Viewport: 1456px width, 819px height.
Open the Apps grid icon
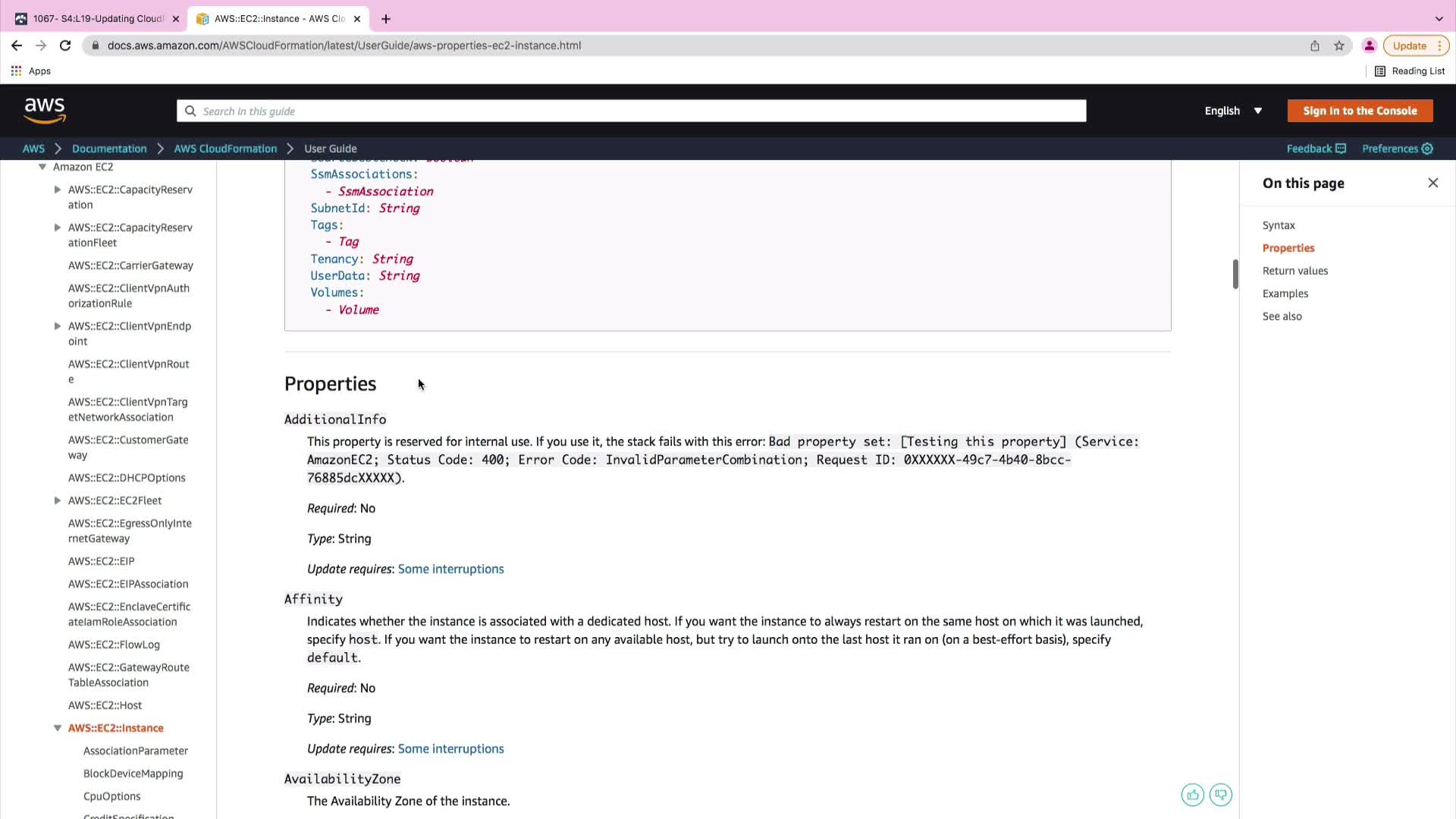(x=16, y=71)
